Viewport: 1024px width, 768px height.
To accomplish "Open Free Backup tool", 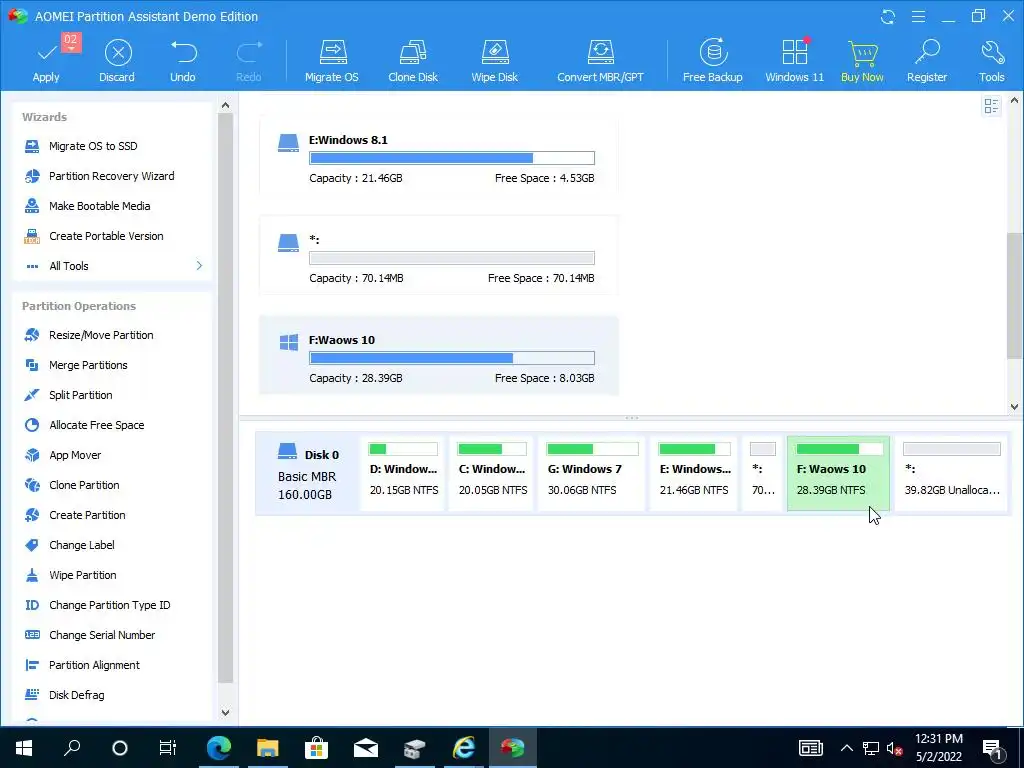I will click(712, 61).
